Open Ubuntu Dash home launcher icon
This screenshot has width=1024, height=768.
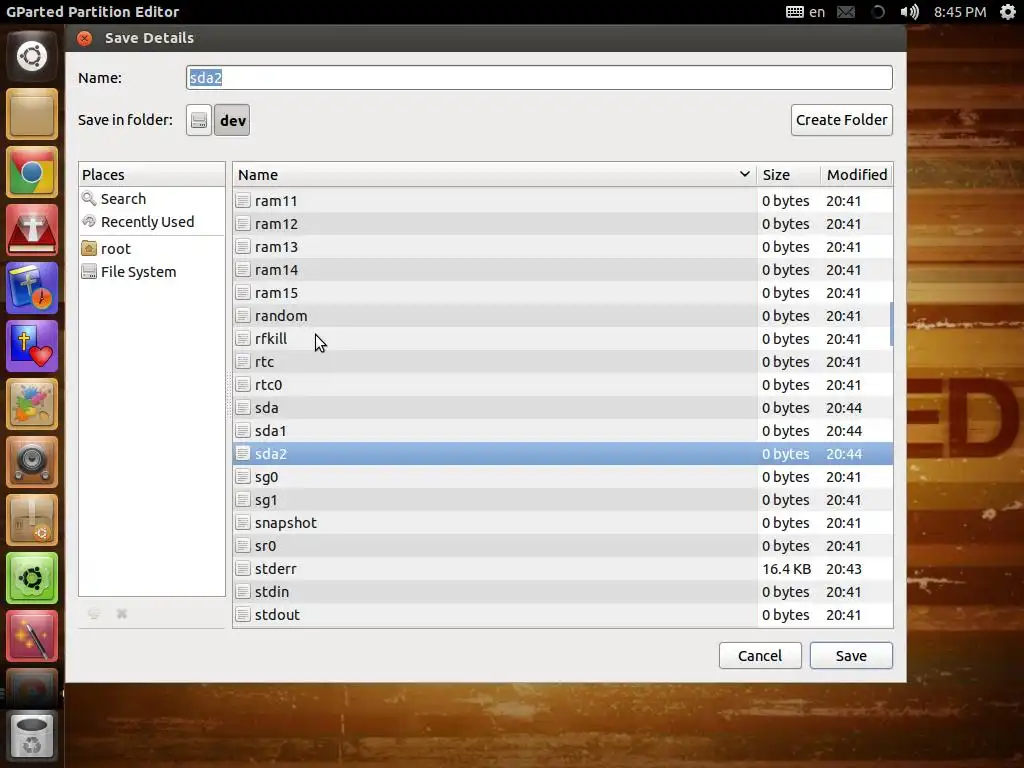[32, 56]
